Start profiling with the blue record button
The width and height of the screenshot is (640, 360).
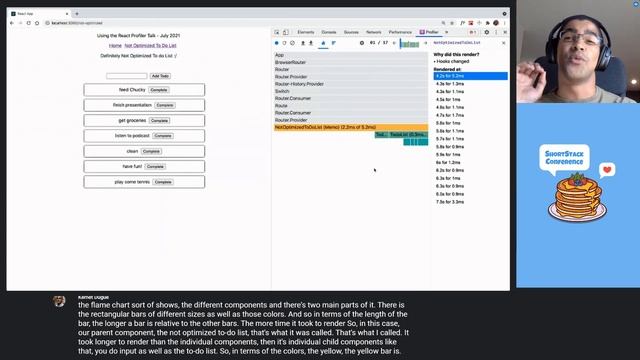coord(276,43)
